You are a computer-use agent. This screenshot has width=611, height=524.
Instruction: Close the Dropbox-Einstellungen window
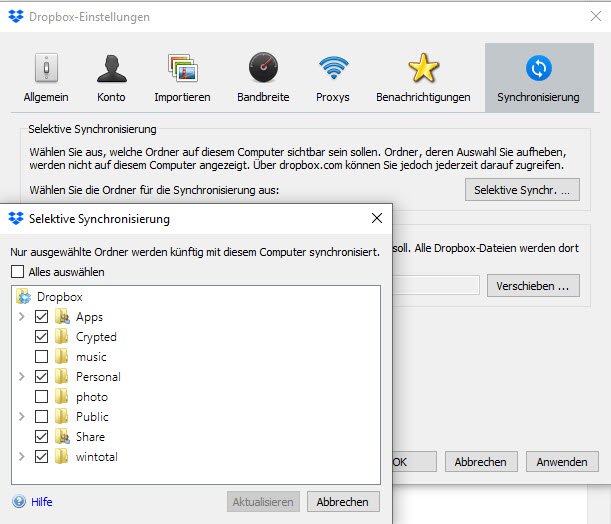pos(595,16)
